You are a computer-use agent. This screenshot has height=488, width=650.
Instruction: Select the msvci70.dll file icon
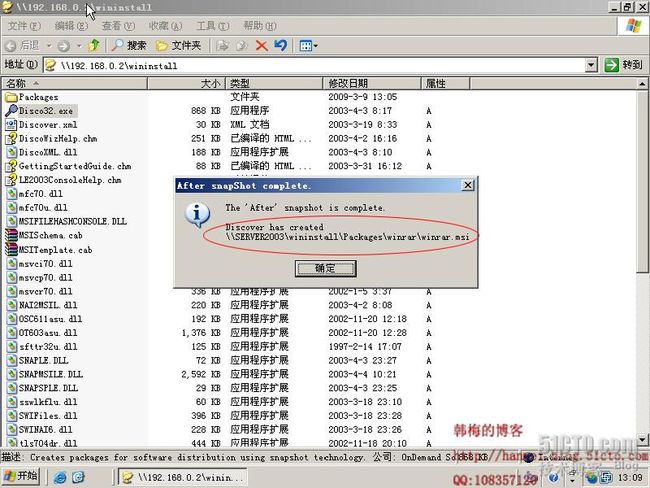(11, 264)
